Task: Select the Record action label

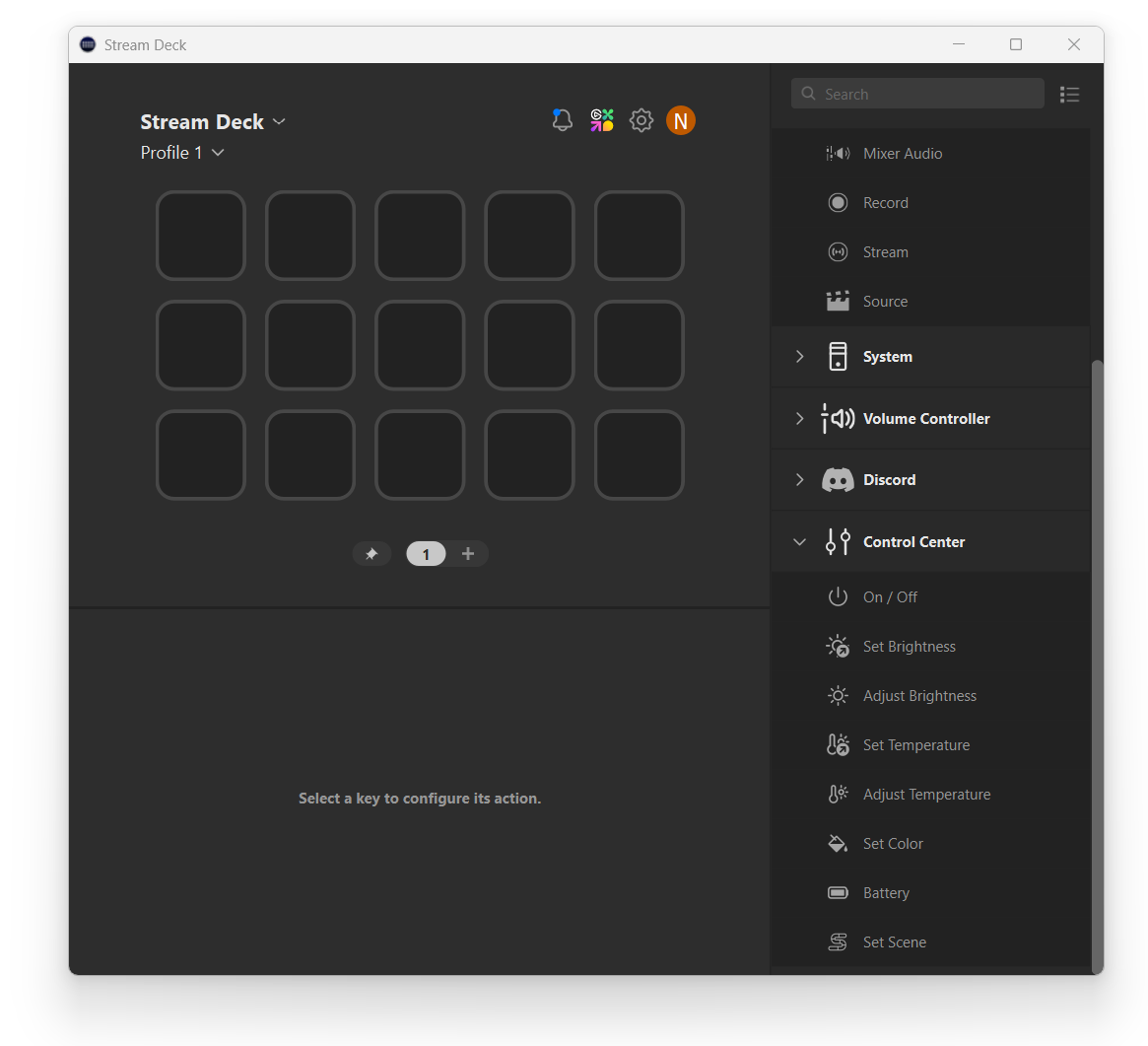Action: [x=886, y=203]
